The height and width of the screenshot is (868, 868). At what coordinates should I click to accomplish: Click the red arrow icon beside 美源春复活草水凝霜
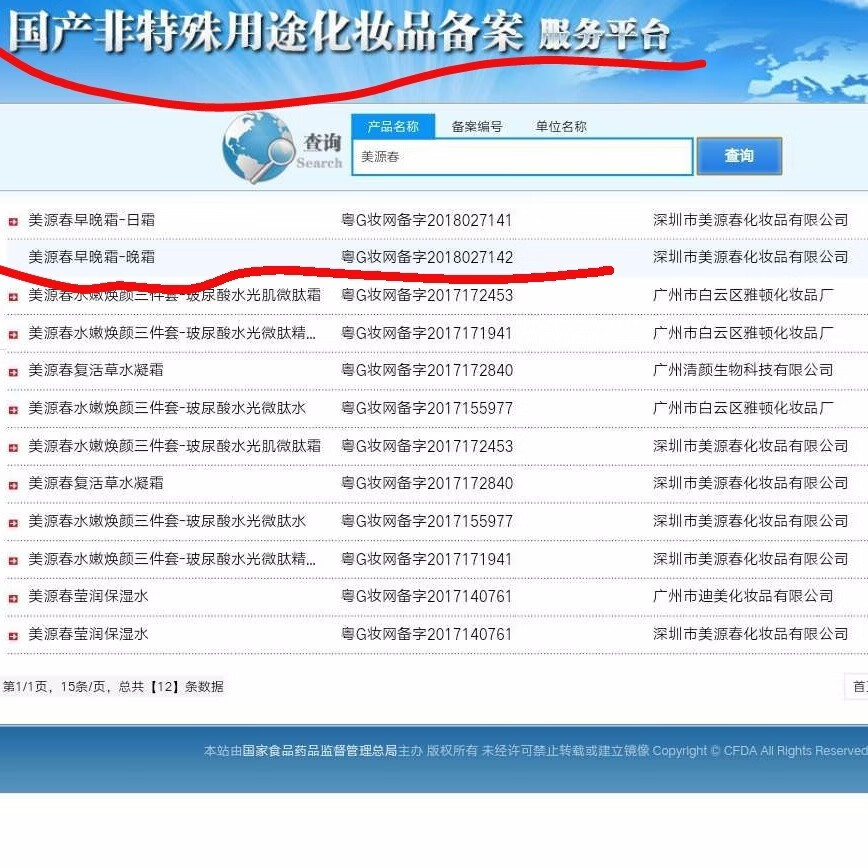pyautogui.click(x=13, y=370)
